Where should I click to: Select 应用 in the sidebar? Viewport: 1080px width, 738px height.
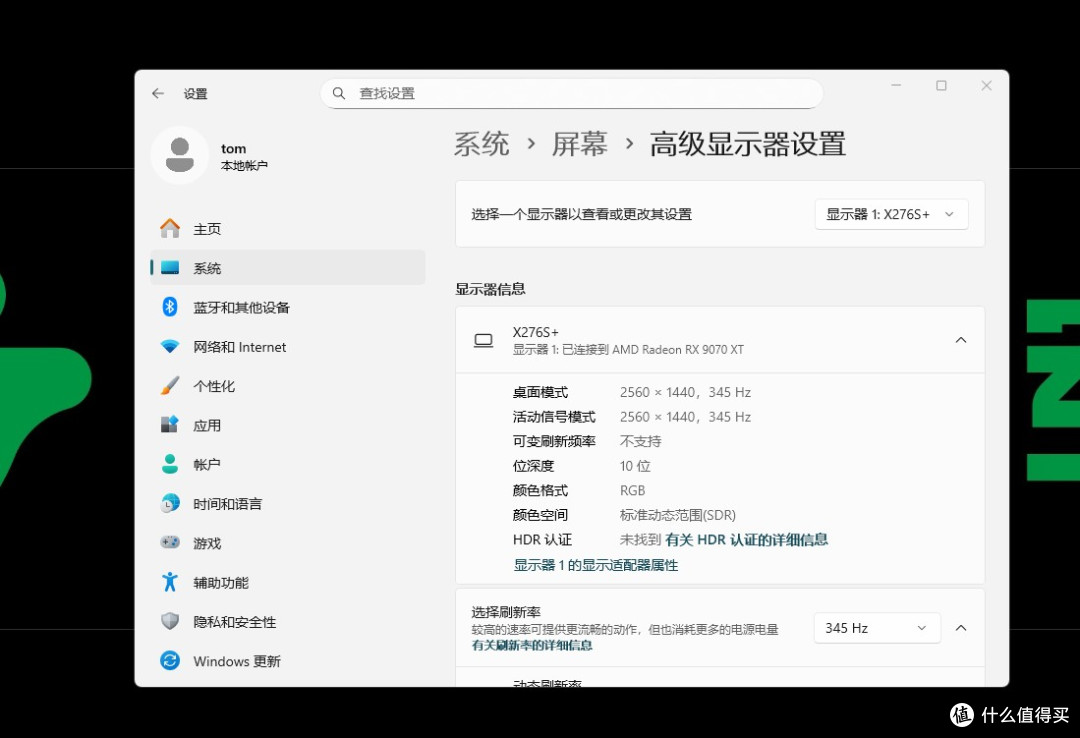click(x=288, y=424)
